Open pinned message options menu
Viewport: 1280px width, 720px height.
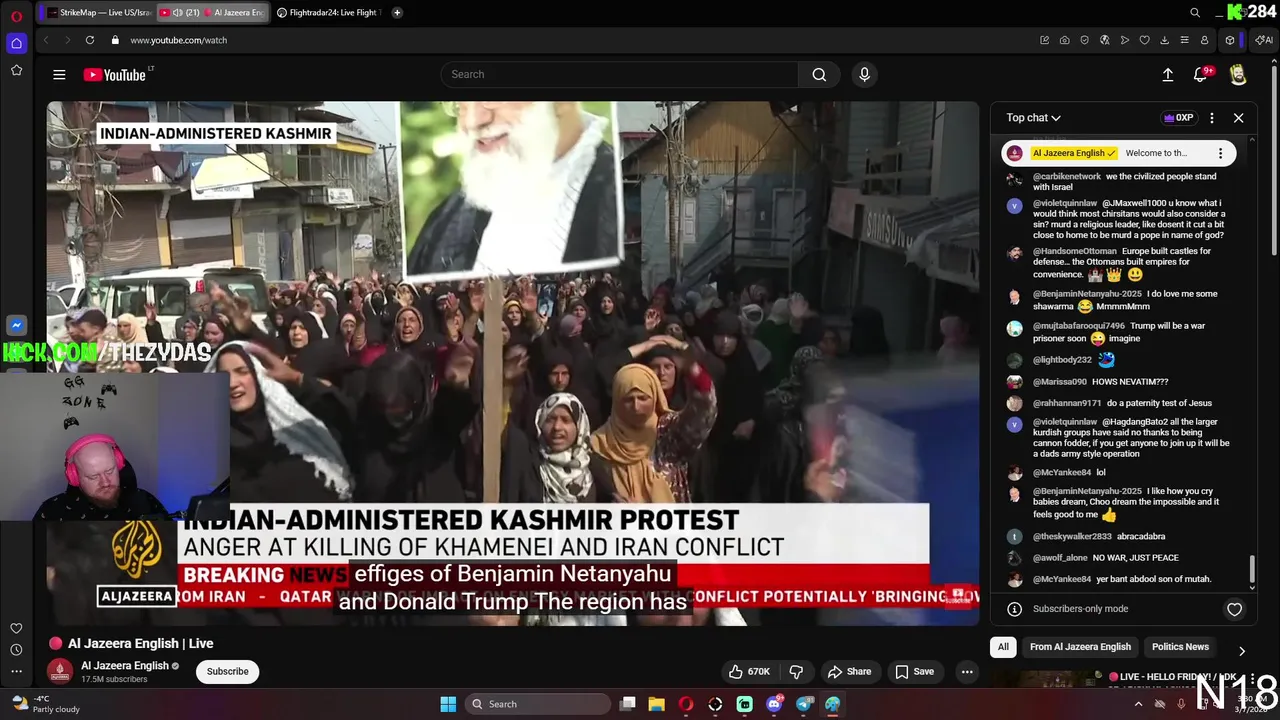1220,153
